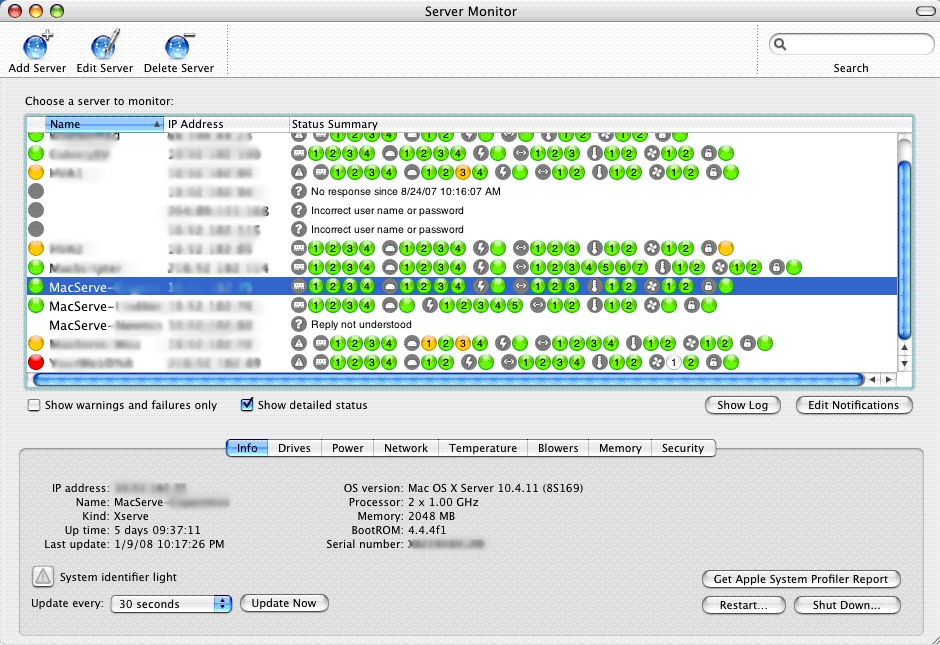This screenshot has height=645, width=940.
Task: Click the scroll left arrow of server list
Action: [x=872, y=379]
